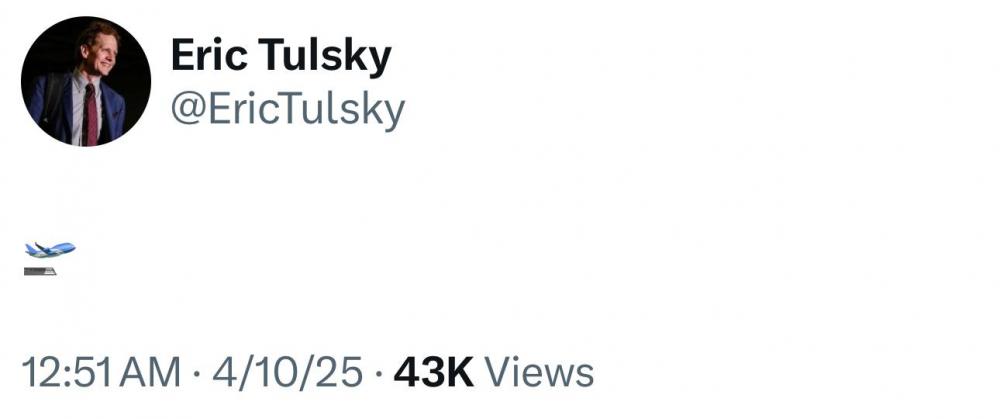
Task: Open Eric Tulsky's profile picture
Action: point(86,82)
